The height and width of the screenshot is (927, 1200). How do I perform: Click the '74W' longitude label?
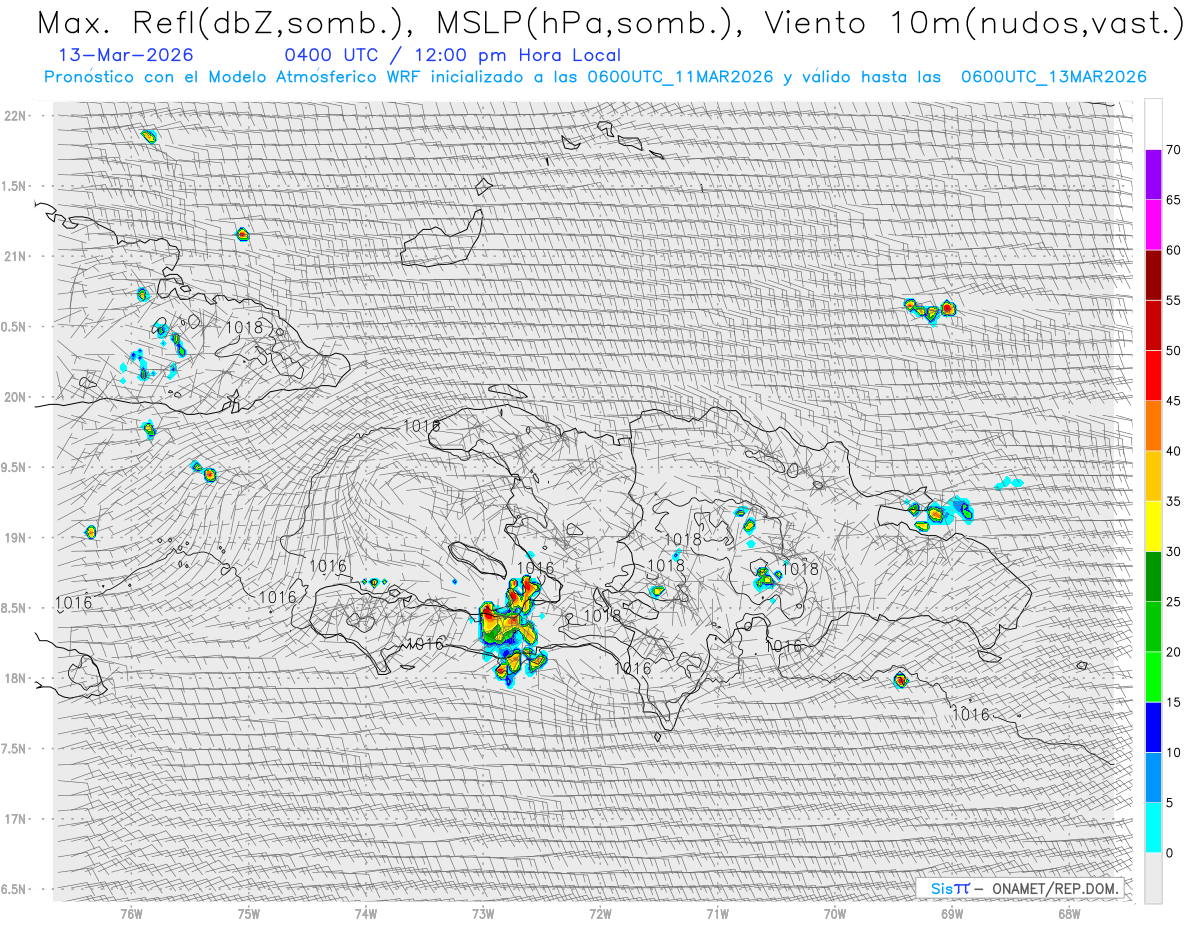(365, 916)
